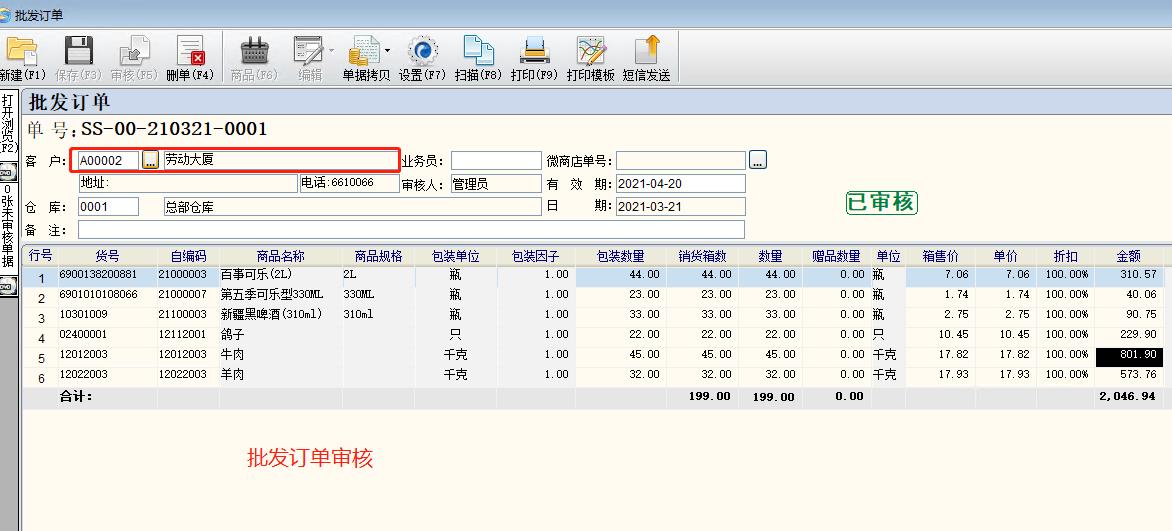Image resolution: width=1172 pixels, height=531 pixels.
Task: Click the 单价 column header
Action: click(1005, 256)
